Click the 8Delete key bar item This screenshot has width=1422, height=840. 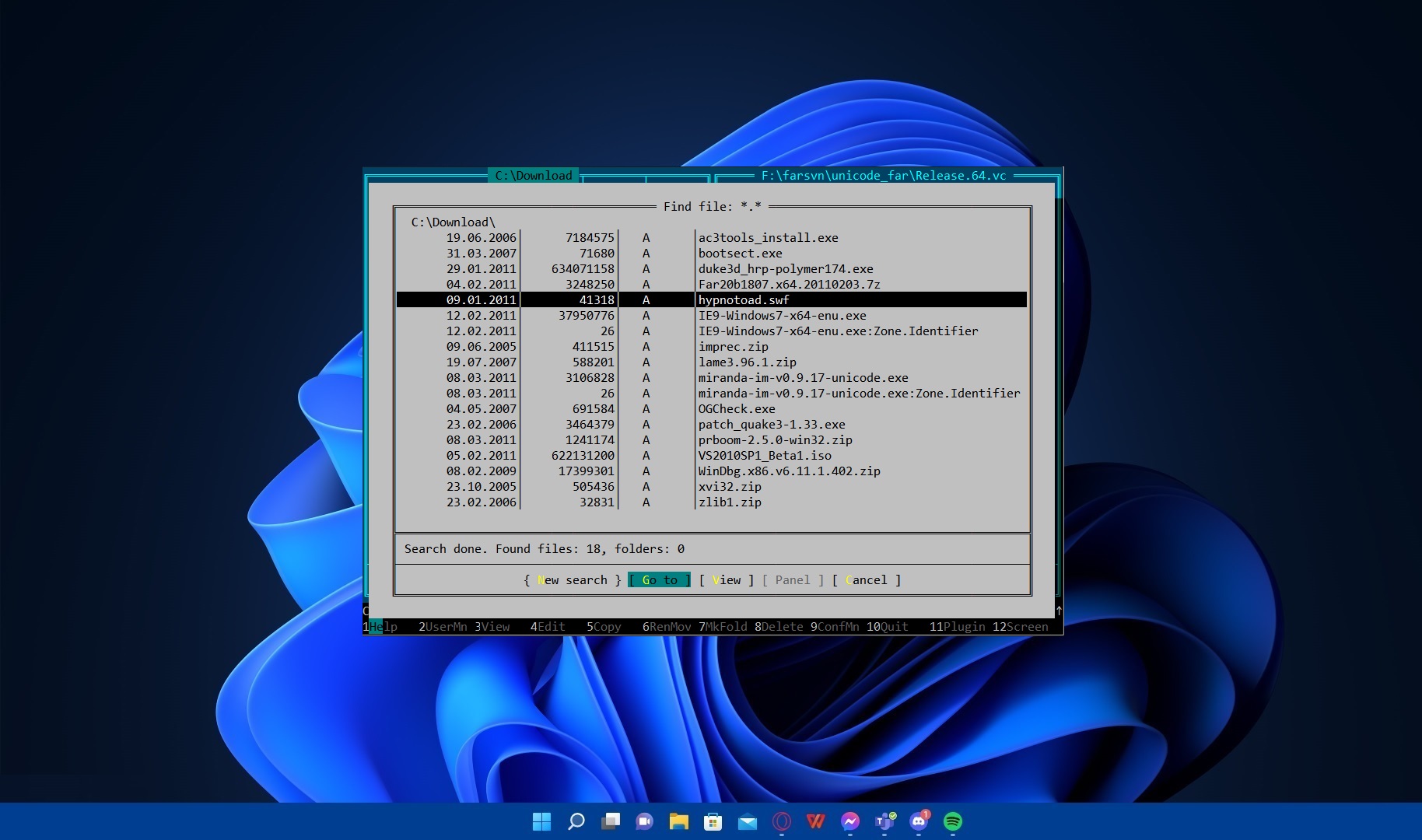coord(779,627)
